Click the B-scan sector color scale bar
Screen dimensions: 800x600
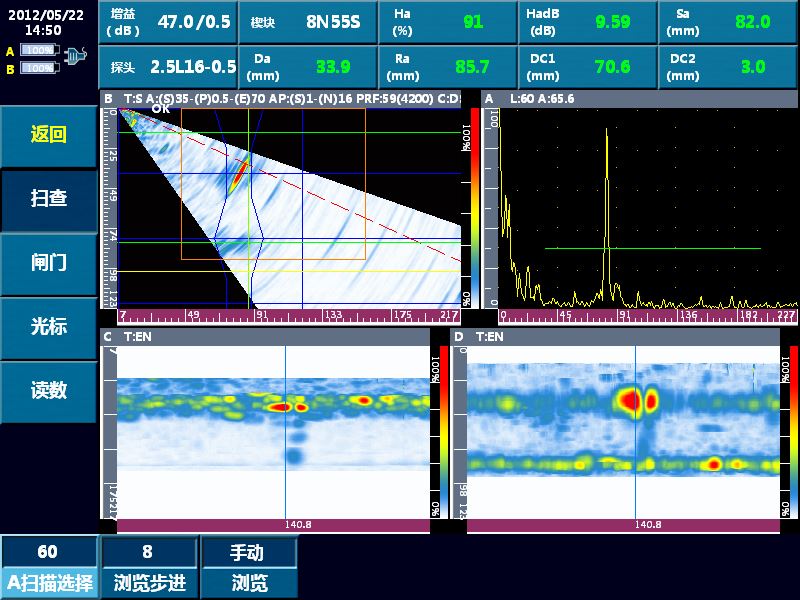tap(466, 208)
